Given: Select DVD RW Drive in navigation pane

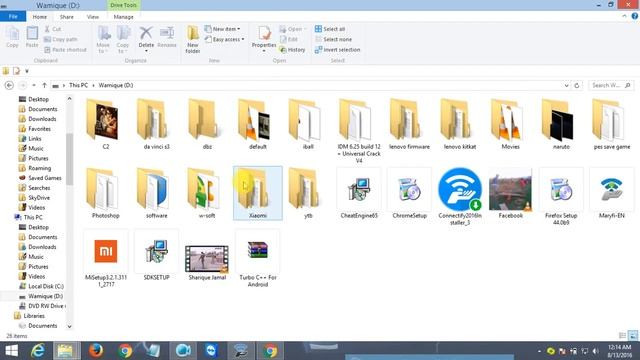Looking at the screenshot, I should point(42,306).
